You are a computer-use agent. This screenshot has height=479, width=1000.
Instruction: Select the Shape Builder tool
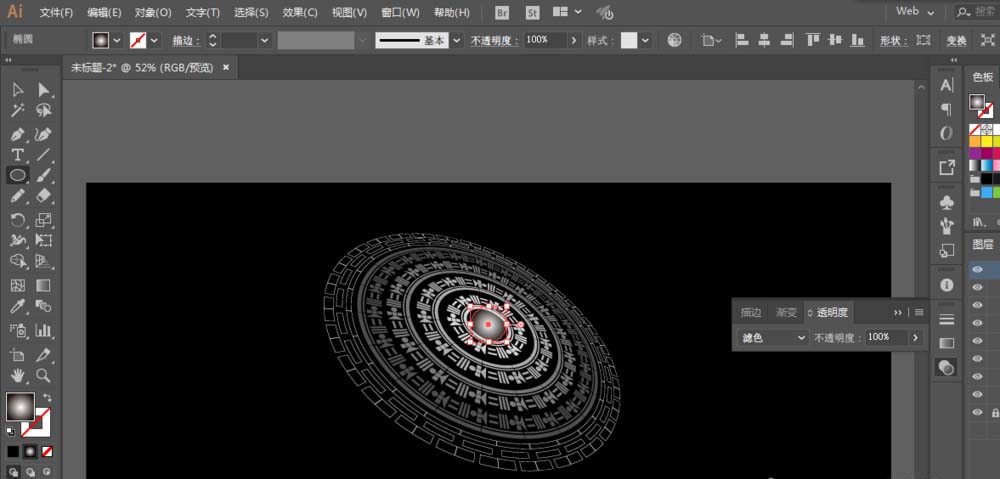(17, 261)
